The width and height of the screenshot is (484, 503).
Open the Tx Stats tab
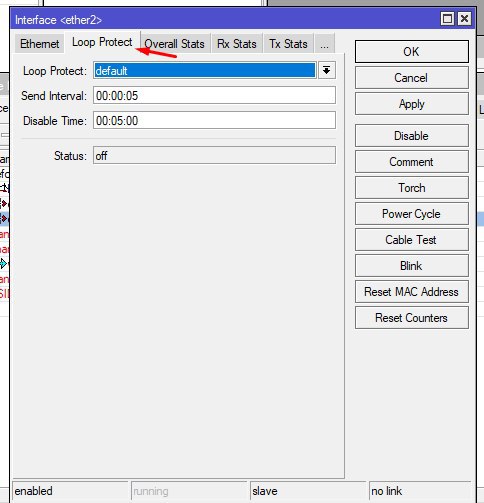click(x=288, y=44)
